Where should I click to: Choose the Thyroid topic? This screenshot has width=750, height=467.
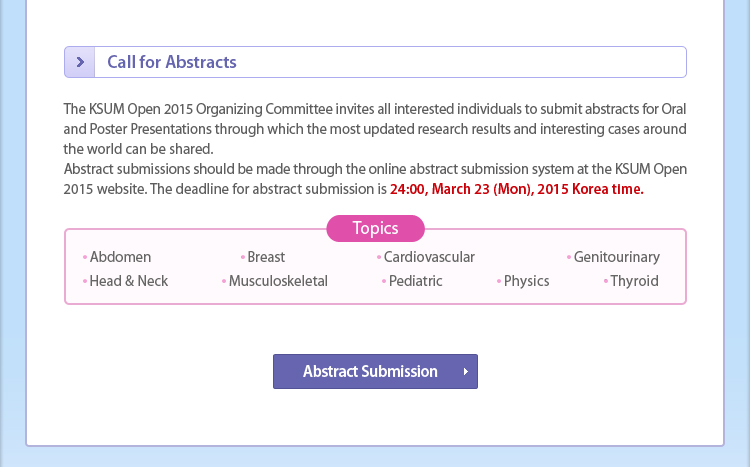point(634,281)
